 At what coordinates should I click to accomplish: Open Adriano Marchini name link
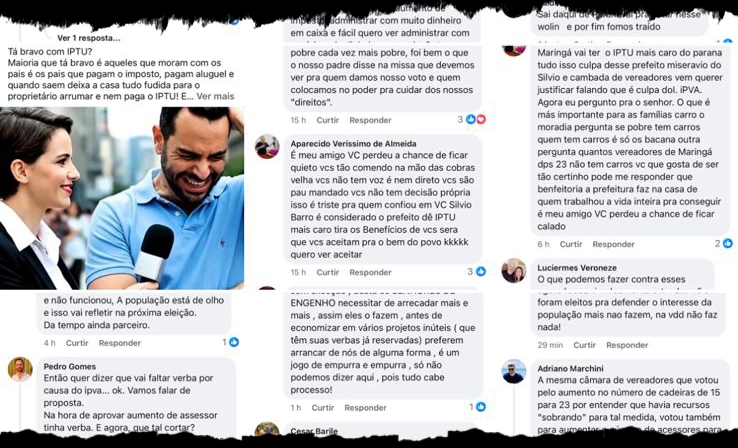click(570, 368)
